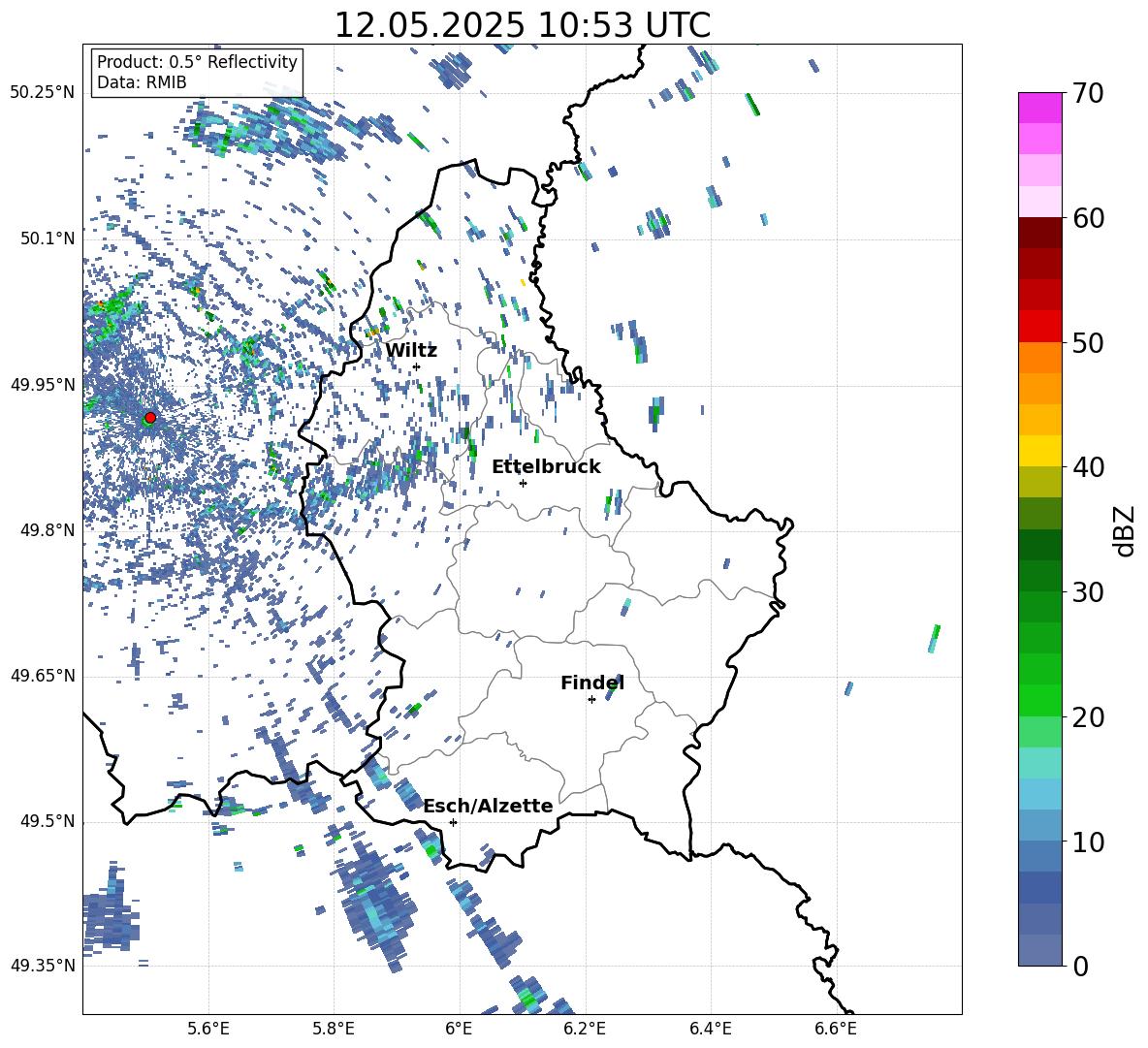Click the 49.95°N latitude label
The width and height of the screenshot is (1148, 1048).
point(43,384)
